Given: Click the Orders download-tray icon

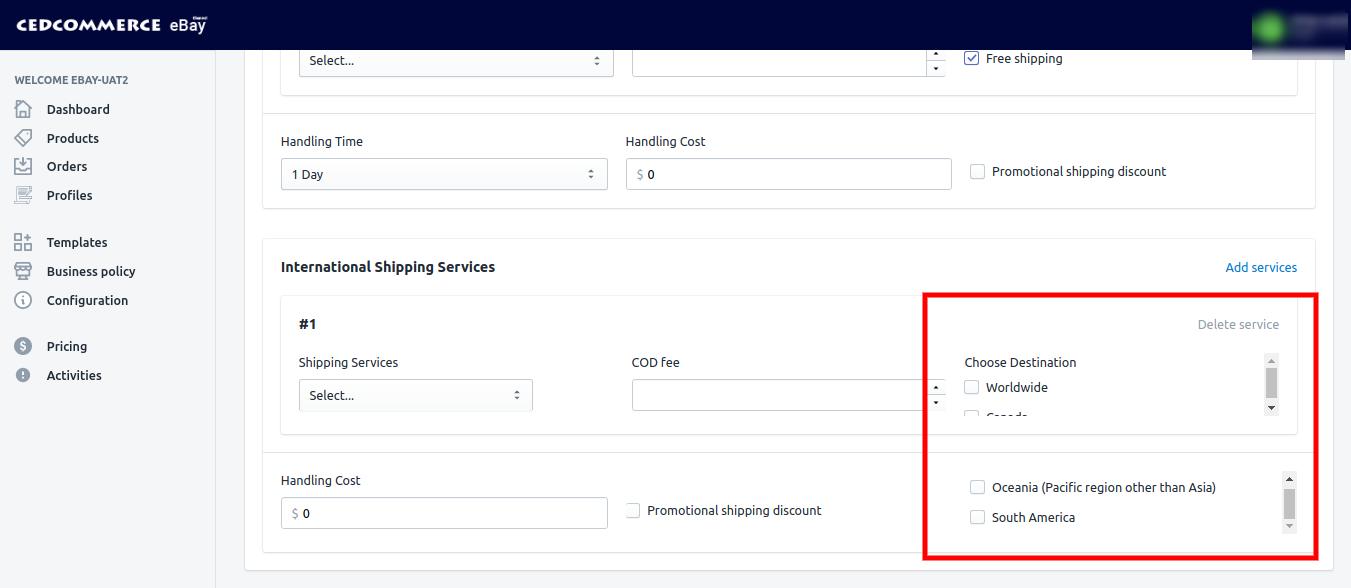Looking at the screenshot, I should (x=23, y=166).
